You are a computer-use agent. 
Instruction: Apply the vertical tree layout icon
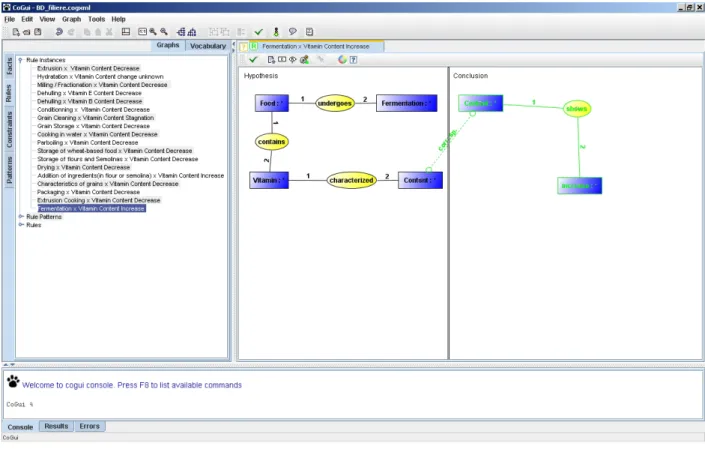coord(192,32)
